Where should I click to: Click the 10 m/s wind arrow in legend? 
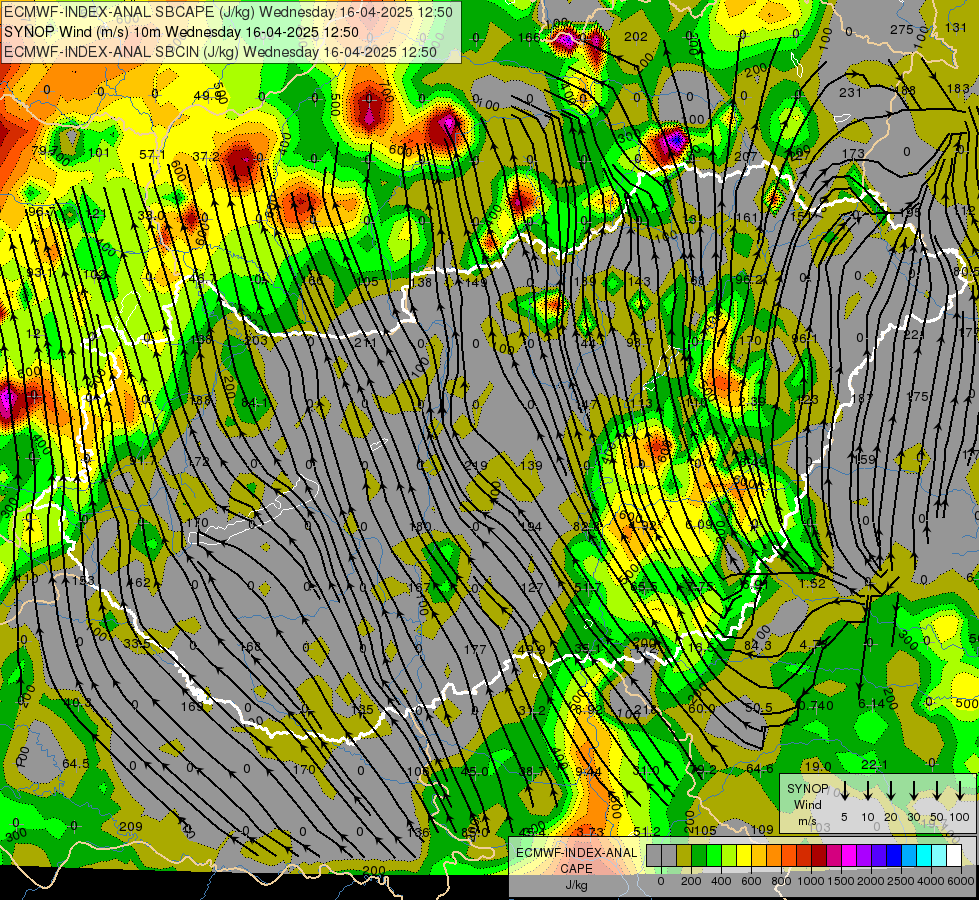click(867, 791)
